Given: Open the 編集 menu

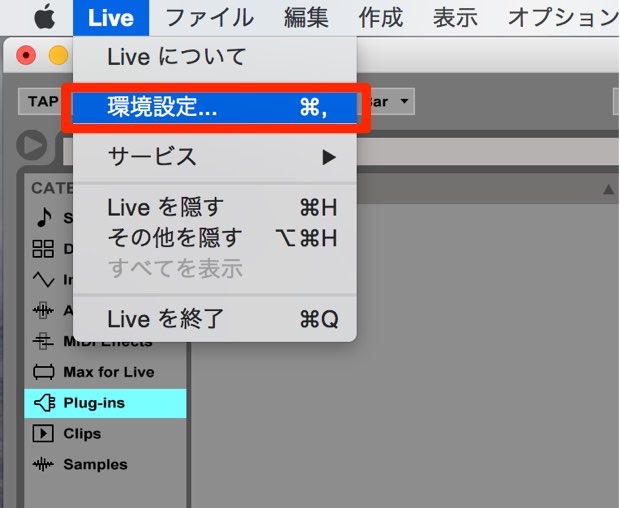Looking at the screenshot, I should [x=306, y=18].
